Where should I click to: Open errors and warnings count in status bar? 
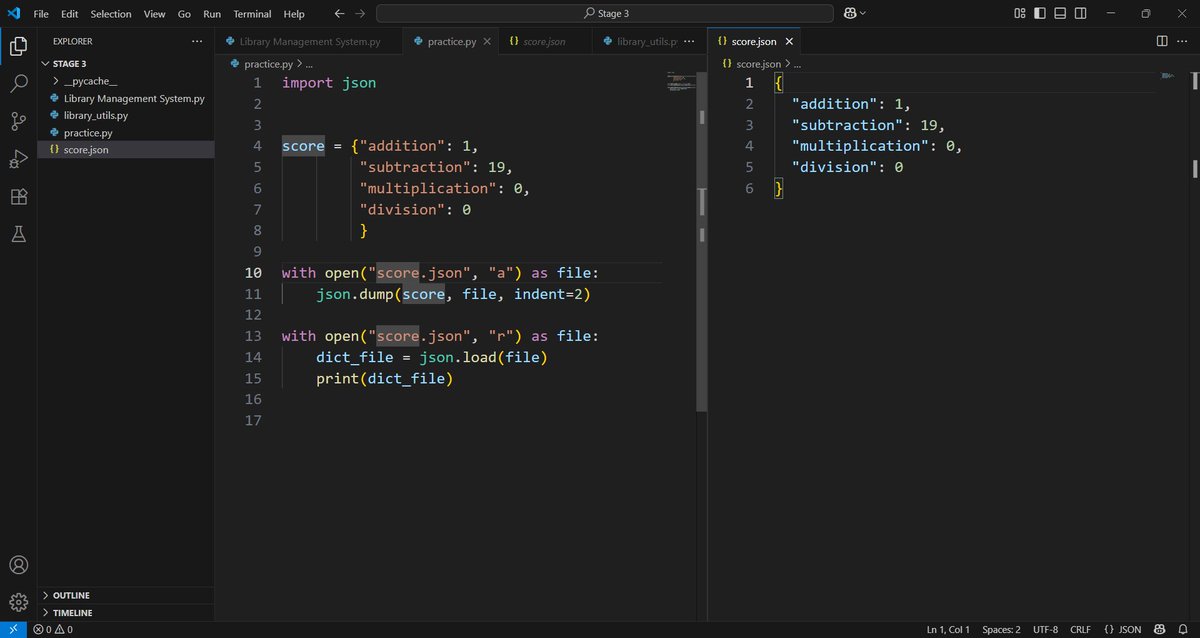coord(52,629)
